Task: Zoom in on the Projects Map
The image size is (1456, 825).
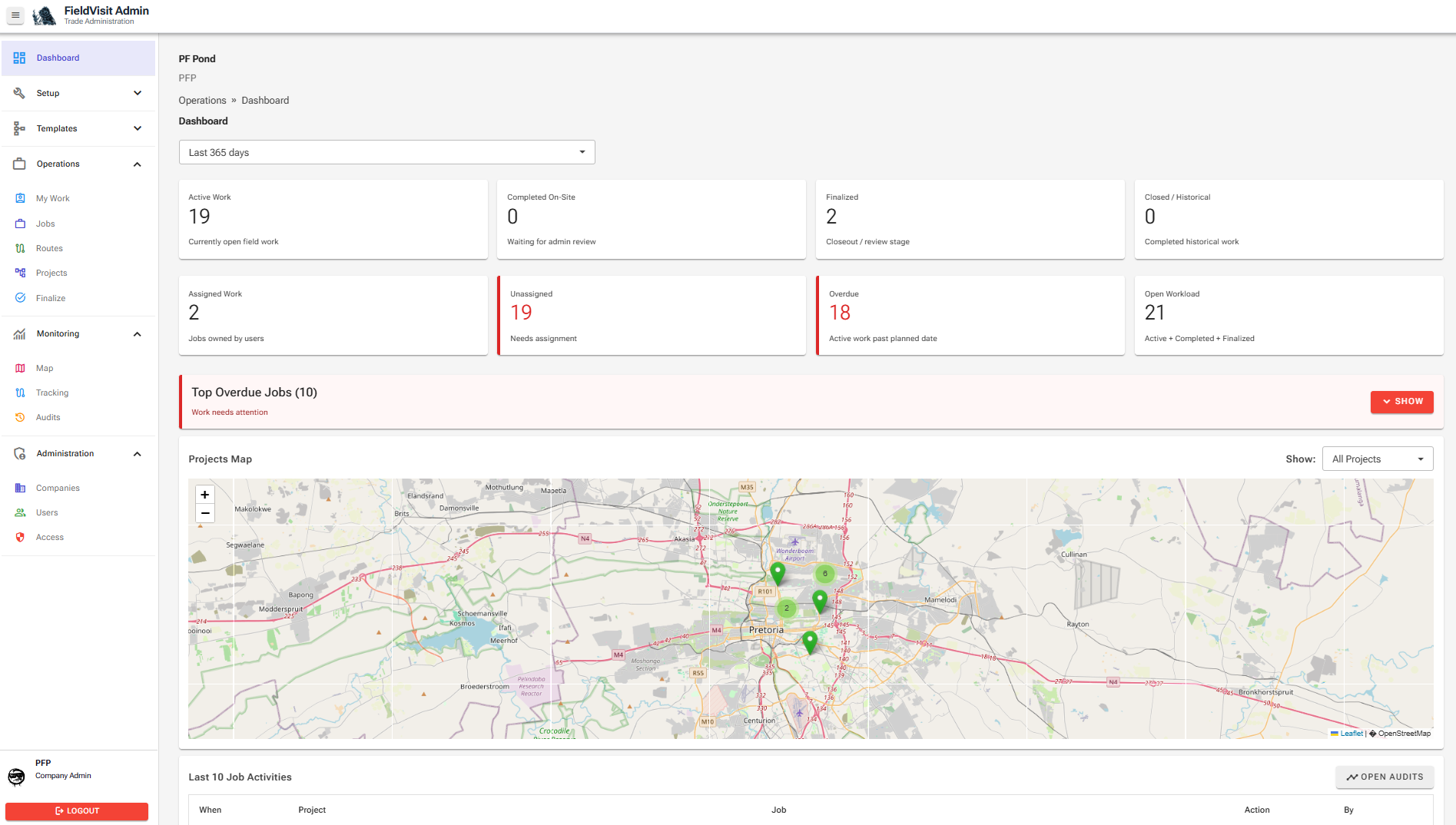Action: [205, 495]
